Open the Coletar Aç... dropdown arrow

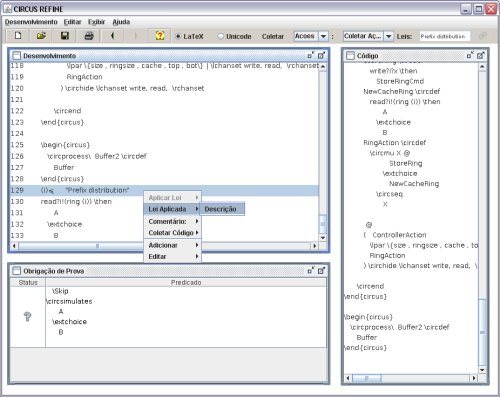click(389, 36)
